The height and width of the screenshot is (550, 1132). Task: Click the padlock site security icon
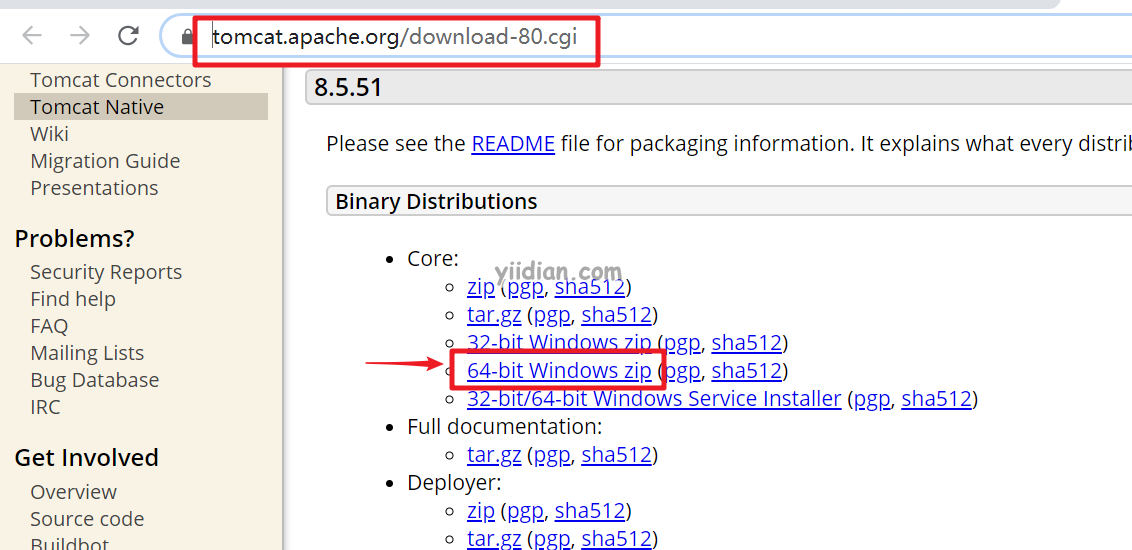click(186, 37)
